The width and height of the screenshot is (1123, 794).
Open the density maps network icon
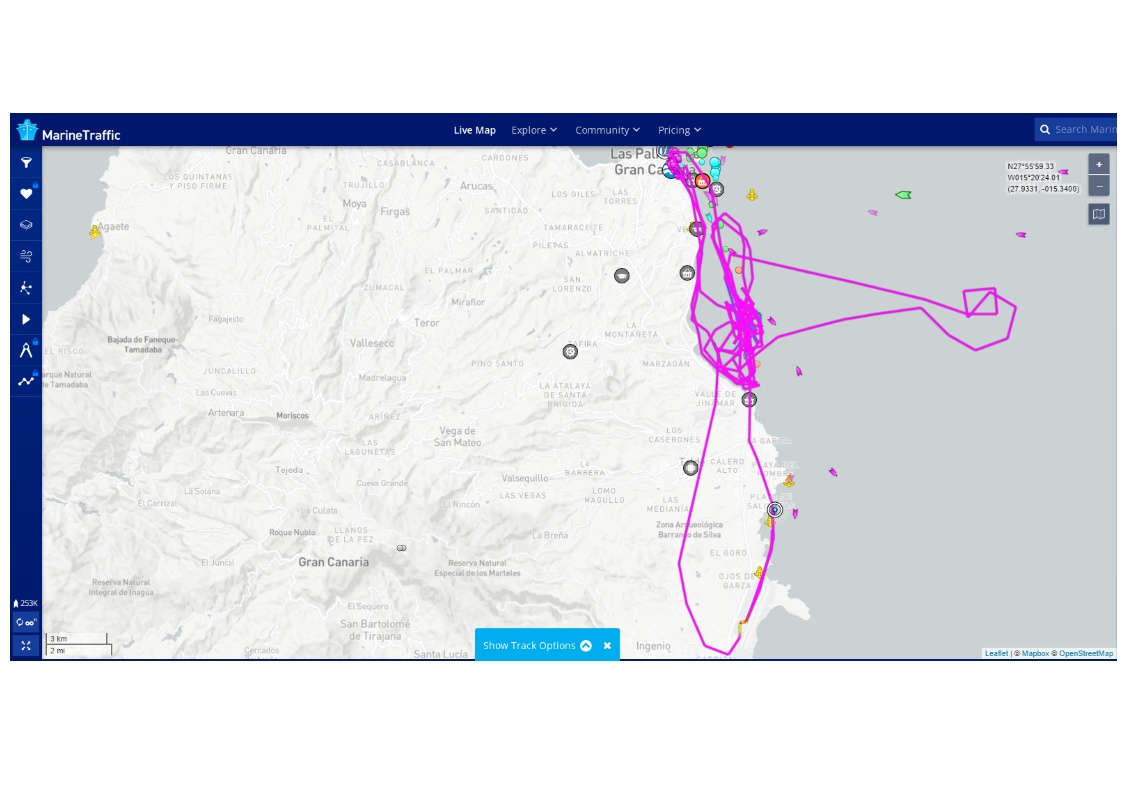click(x=26, y=288)
